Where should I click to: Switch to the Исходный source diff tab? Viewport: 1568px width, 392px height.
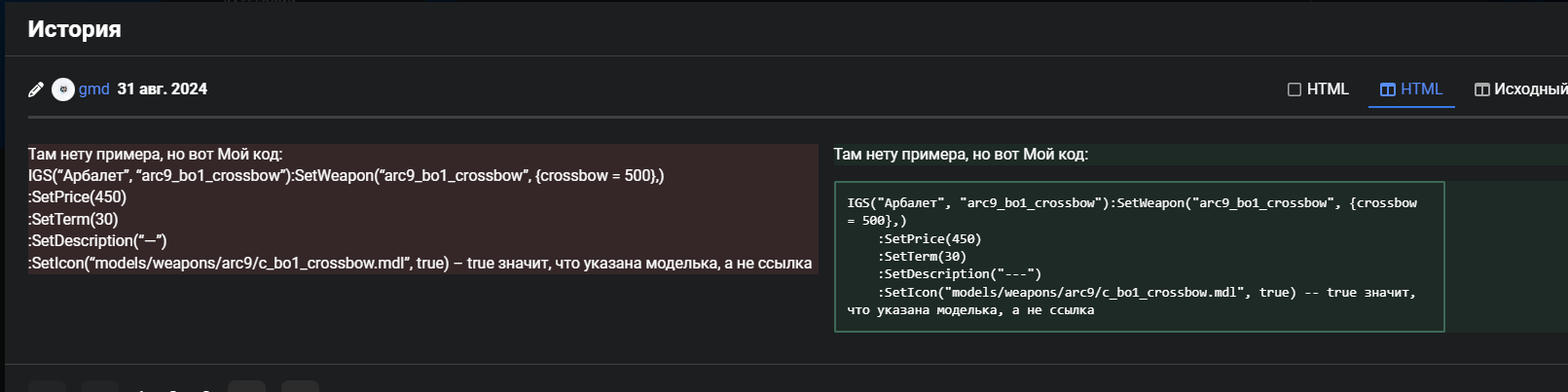[1530, 89]
